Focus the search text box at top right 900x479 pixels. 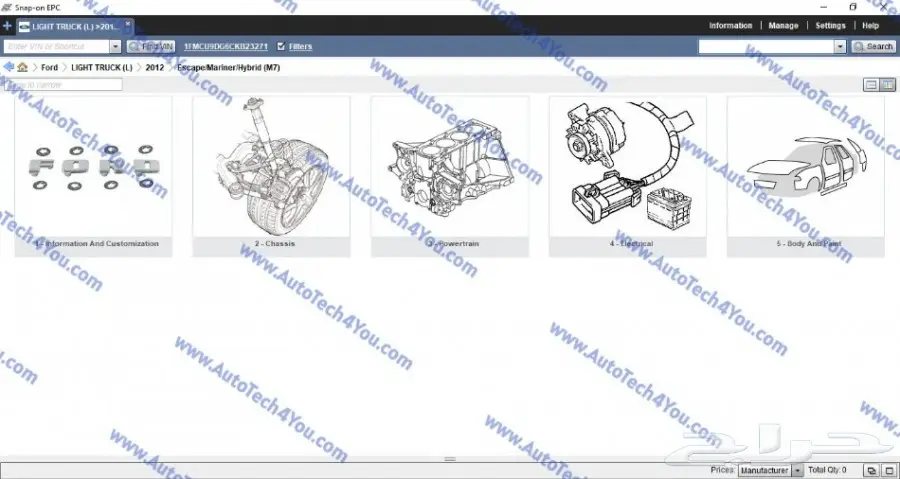[766, 46]
